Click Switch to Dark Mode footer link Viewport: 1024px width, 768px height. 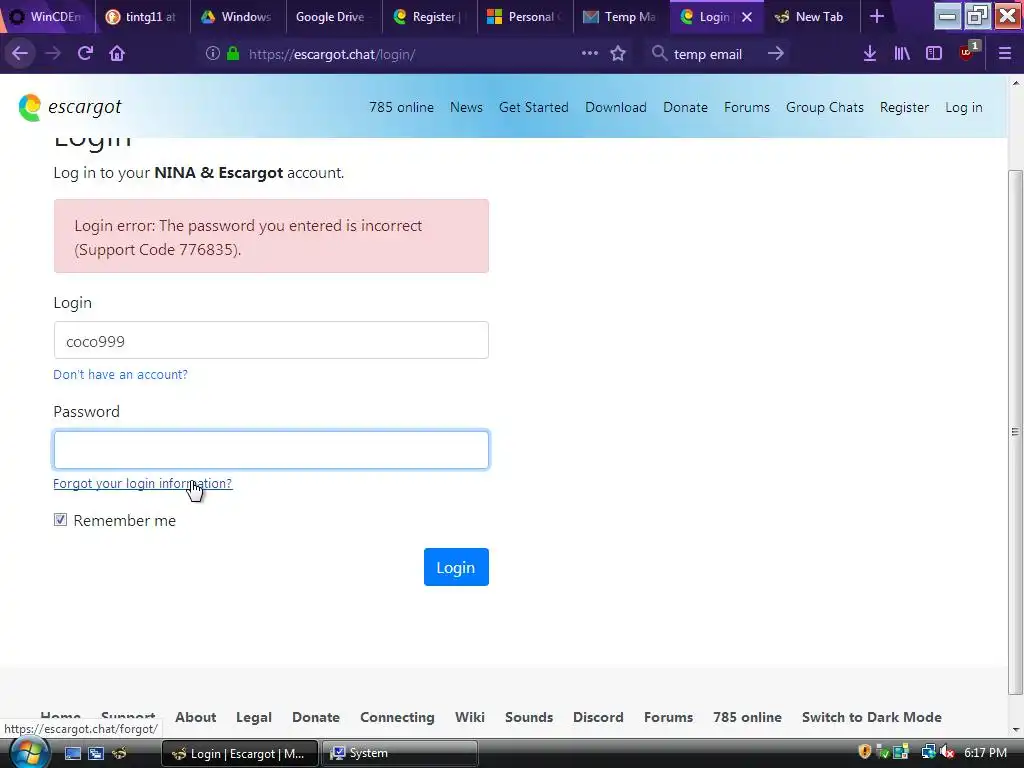pos(872,717)
